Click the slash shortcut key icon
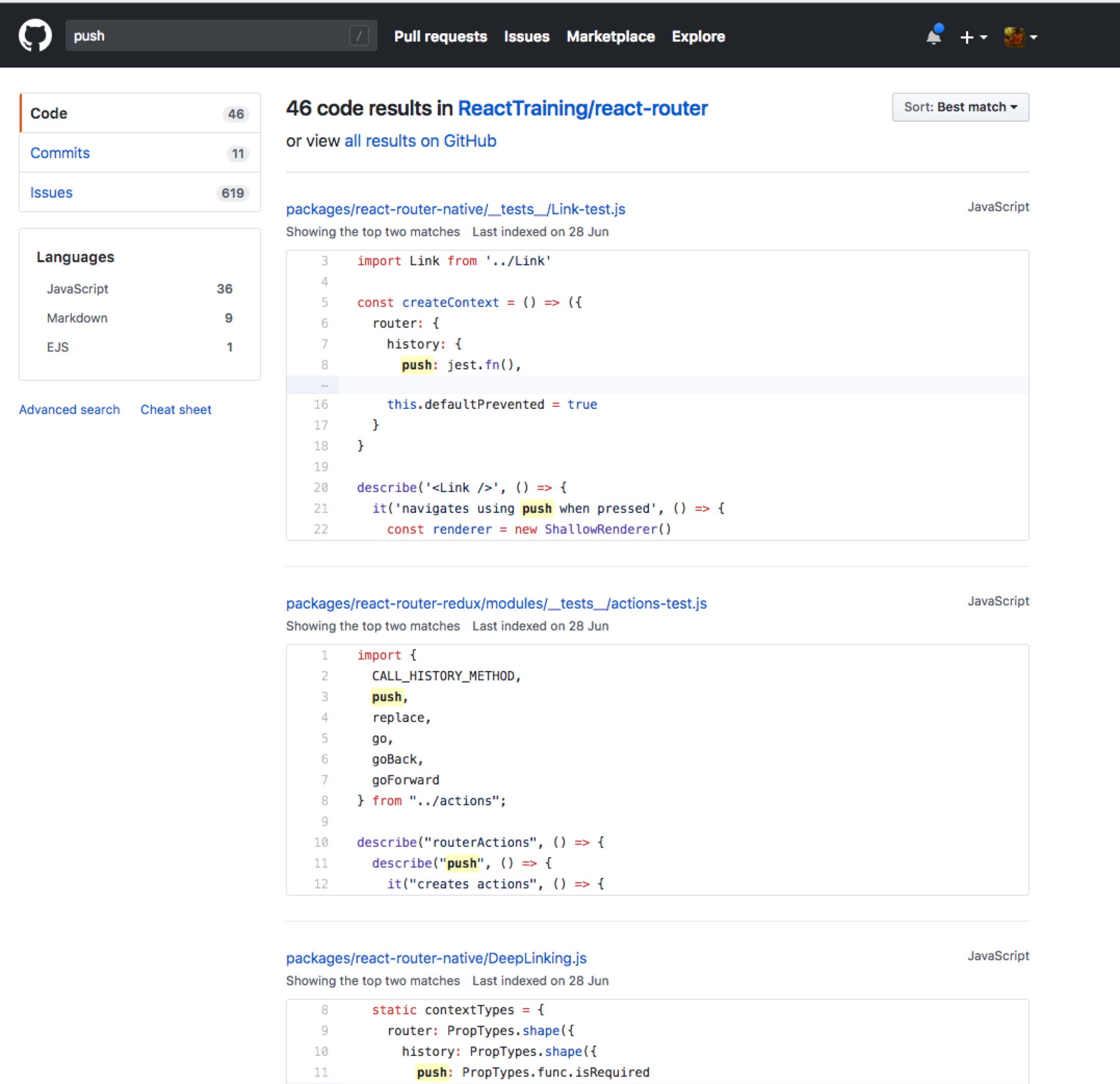The height and width of the screenshot is (1084, 1120). 359,36
